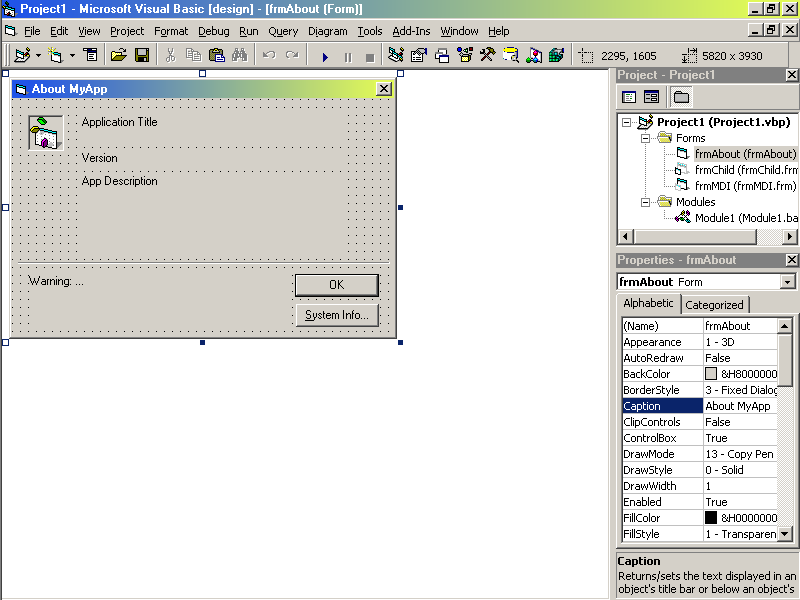Click the Paste clipboard icon

coord(217,55)
